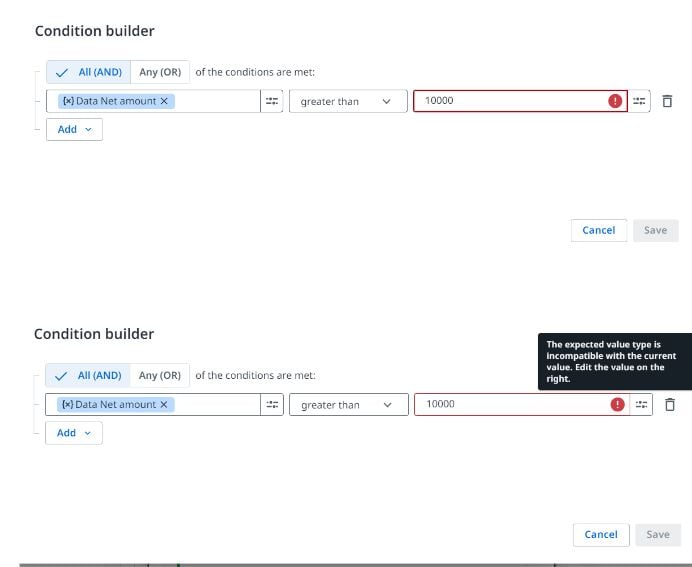
Task: Click Cancel in lower condition builder
Action: coord(601,535)
